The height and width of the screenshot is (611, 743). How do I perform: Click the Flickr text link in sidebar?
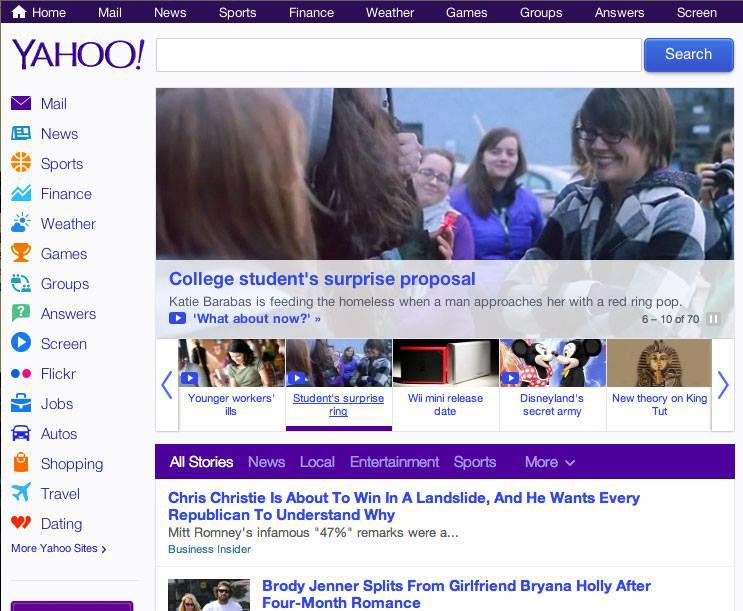[58, 374]
